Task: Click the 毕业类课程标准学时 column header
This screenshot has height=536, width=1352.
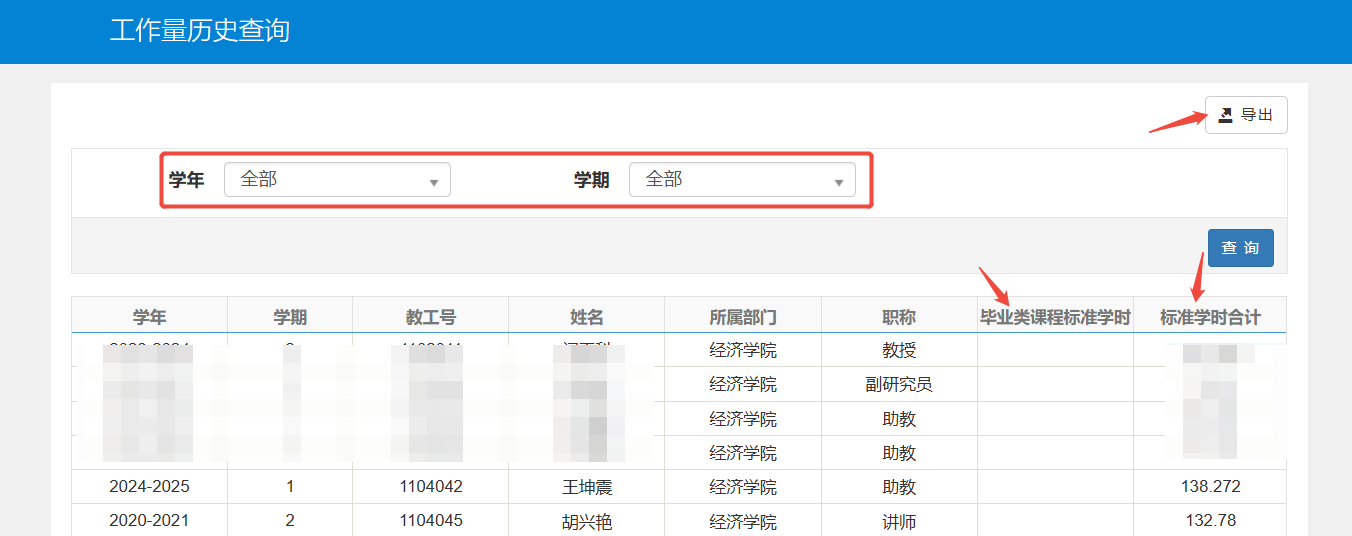Action: (x=1055, y=317)
